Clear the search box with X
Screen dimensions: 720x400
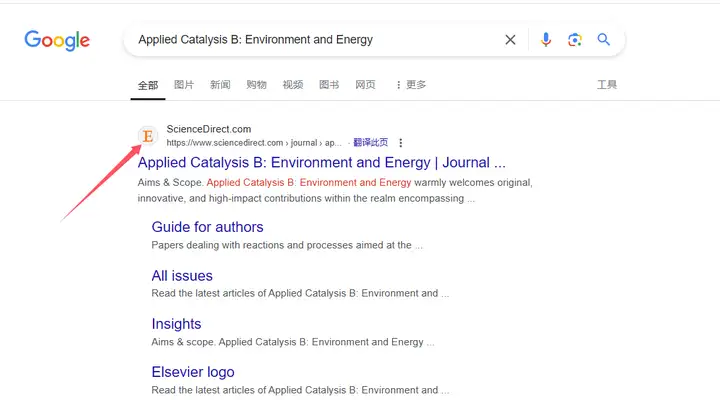point(510,40)
